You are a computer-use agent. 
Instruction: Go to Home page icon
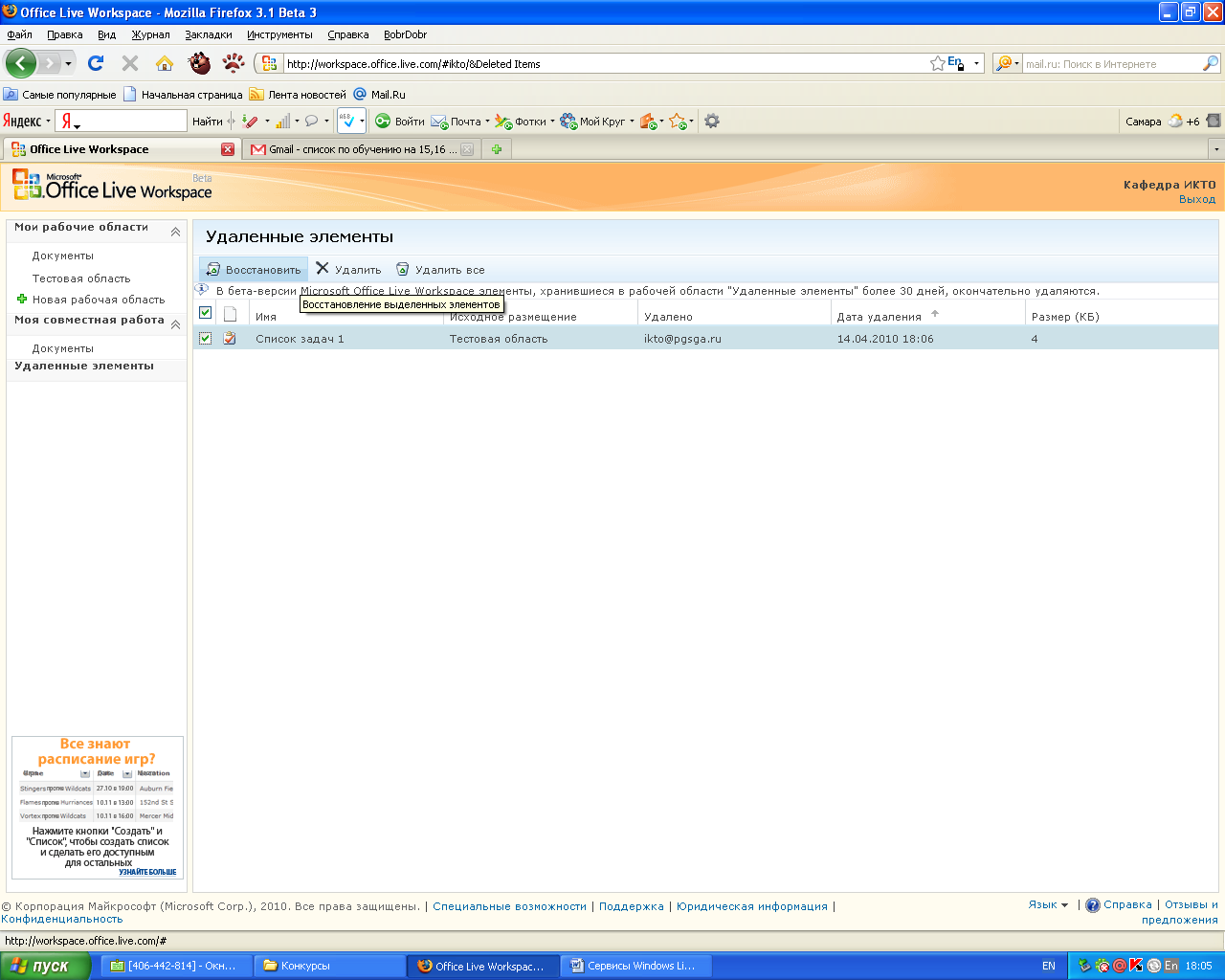click(165, 63)
